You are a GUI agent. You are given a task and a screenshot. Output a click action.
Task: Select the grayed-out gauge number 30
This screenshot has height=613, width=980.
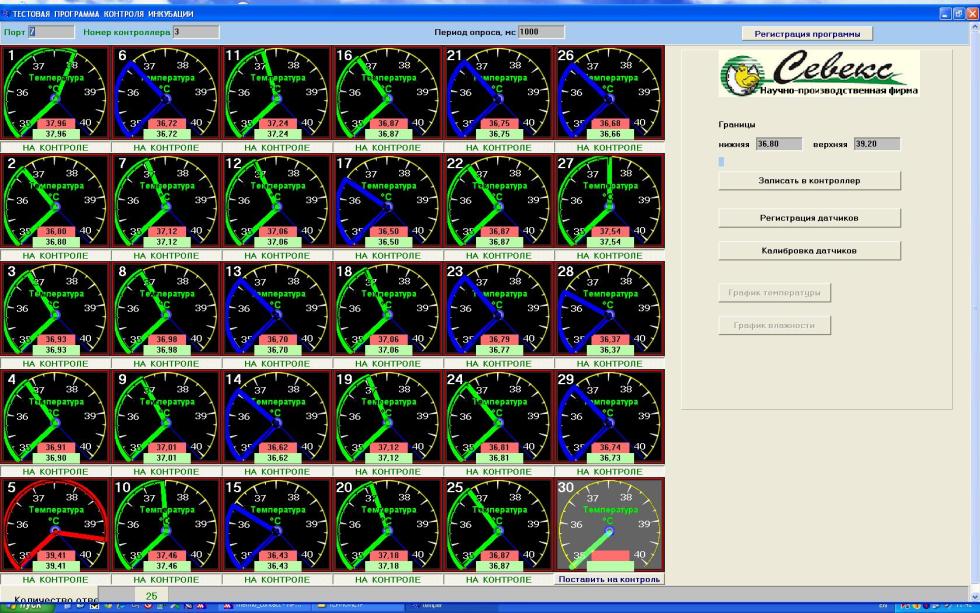tap(609, 525)
